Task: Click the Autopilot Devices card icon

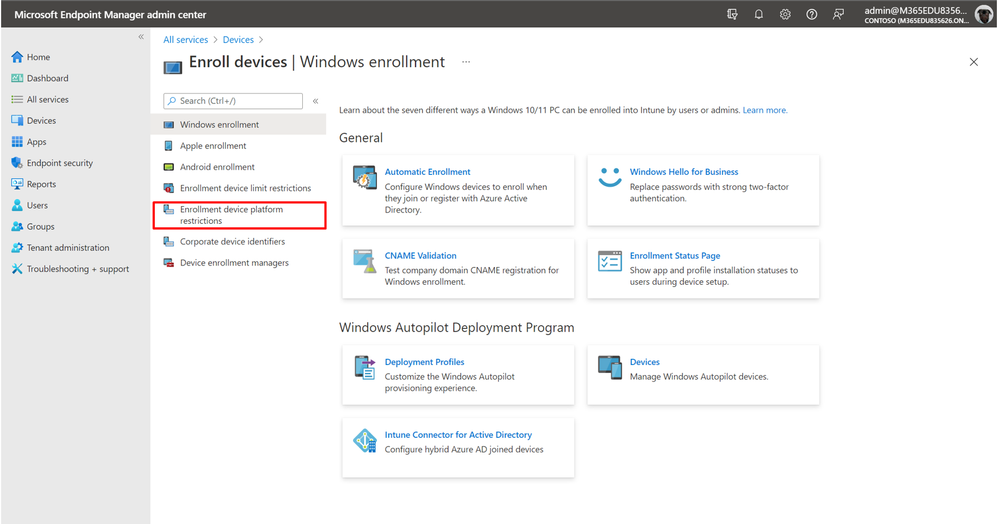Action: tap(610, 367)
